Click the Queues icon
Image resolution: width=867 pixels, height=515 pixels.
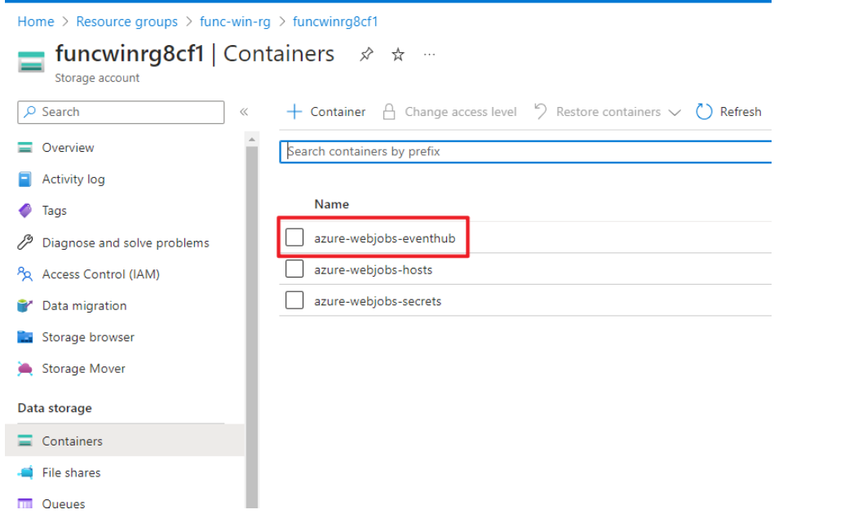pos(25,503)
